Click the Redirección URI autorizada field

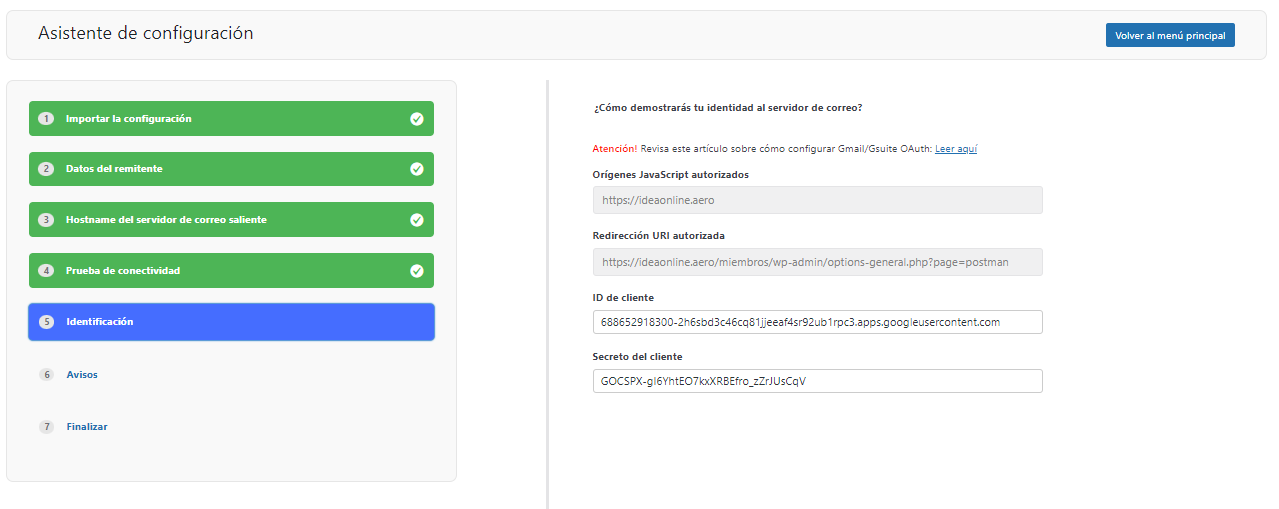[817, 262]
